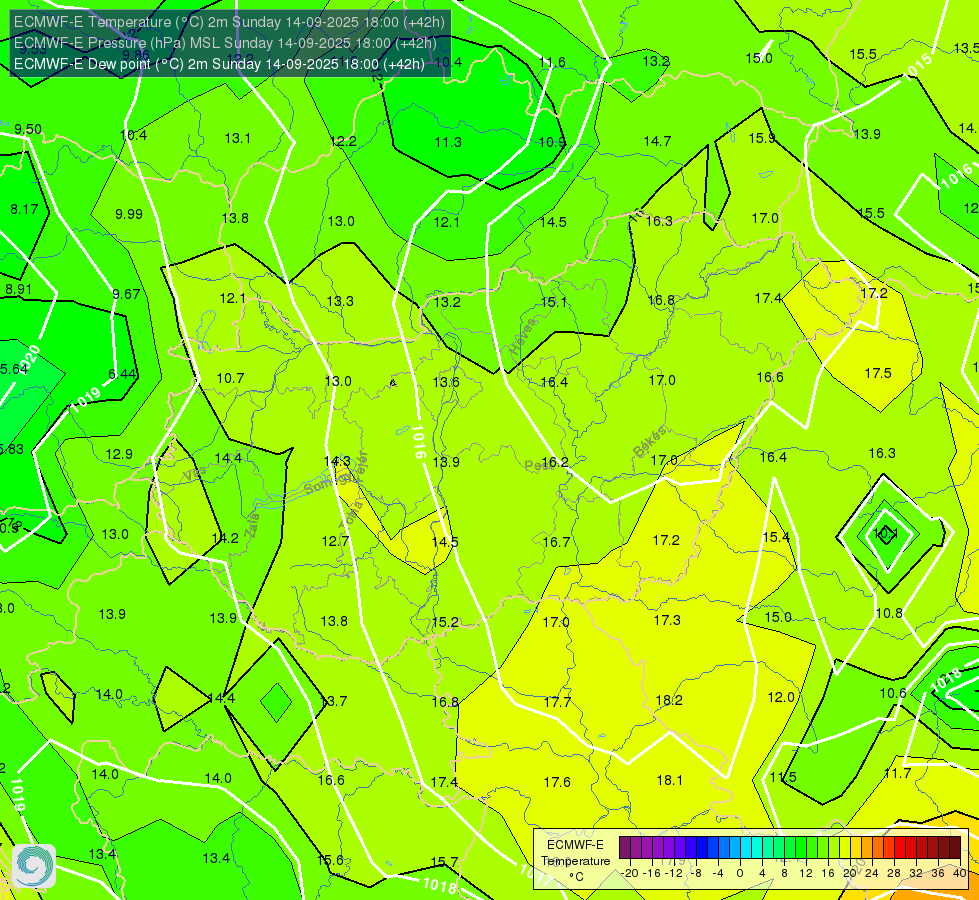
Task: Click the 11.3 temperature value
Action: [x=448, y=142]
